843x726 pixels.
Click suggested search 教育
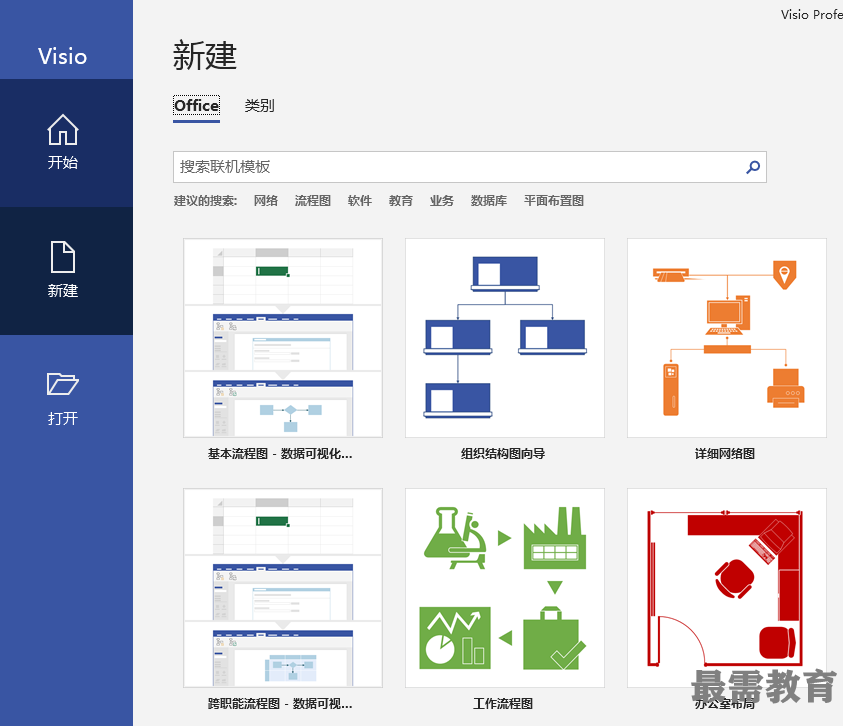pyautogui.click(x=401, y=201)
